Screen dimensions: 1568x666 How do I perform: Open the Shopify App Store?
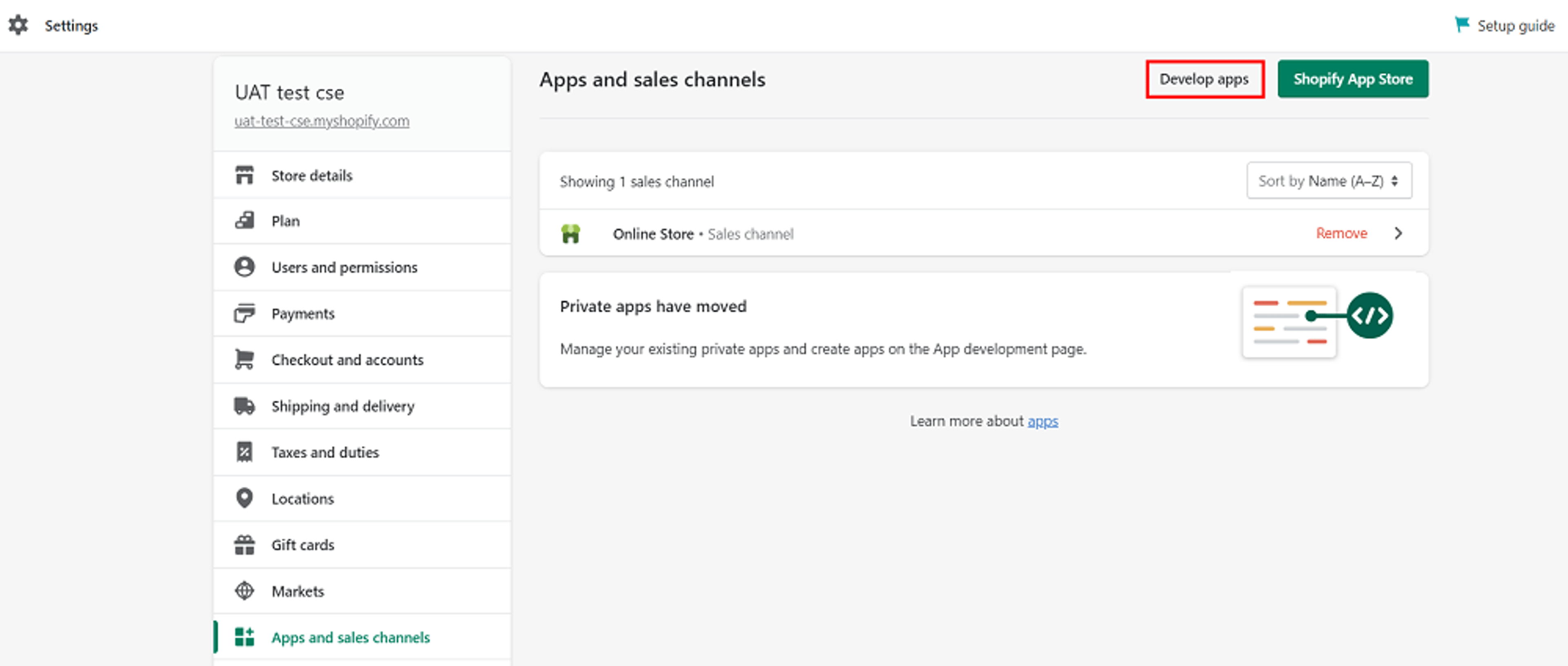pos(1352,79)
